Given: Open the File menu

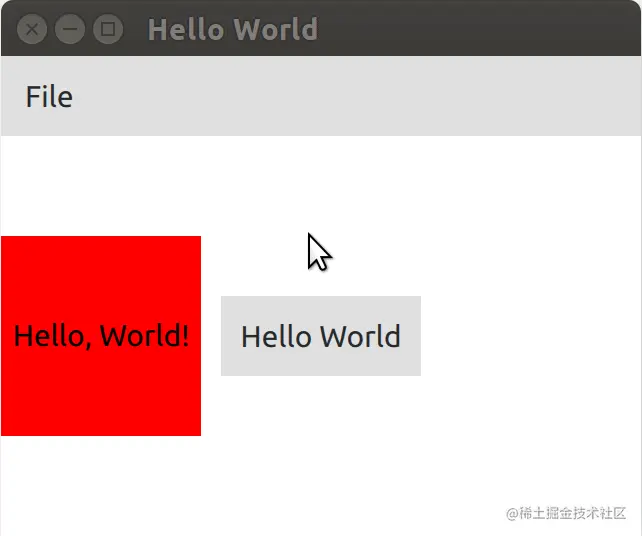Looking at the screenshot, I should (49, 97).
